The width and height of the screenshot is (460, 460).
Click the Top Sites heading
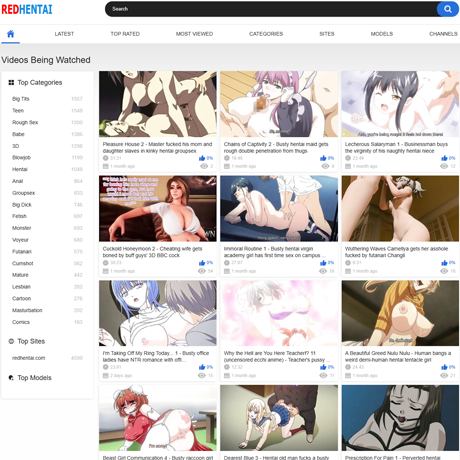click(x=31, y=341)
